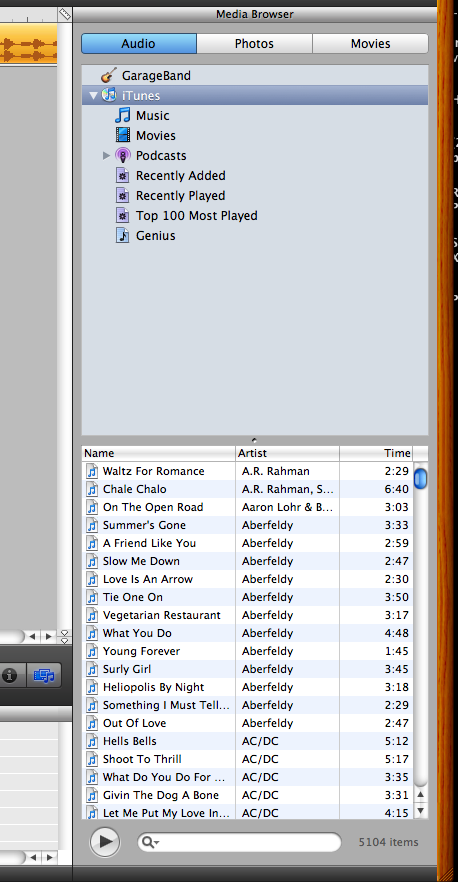Click the file icon beside Out Of Love
Image resolution: width=458 pixels, height=882 pixels.
[92, 723]
